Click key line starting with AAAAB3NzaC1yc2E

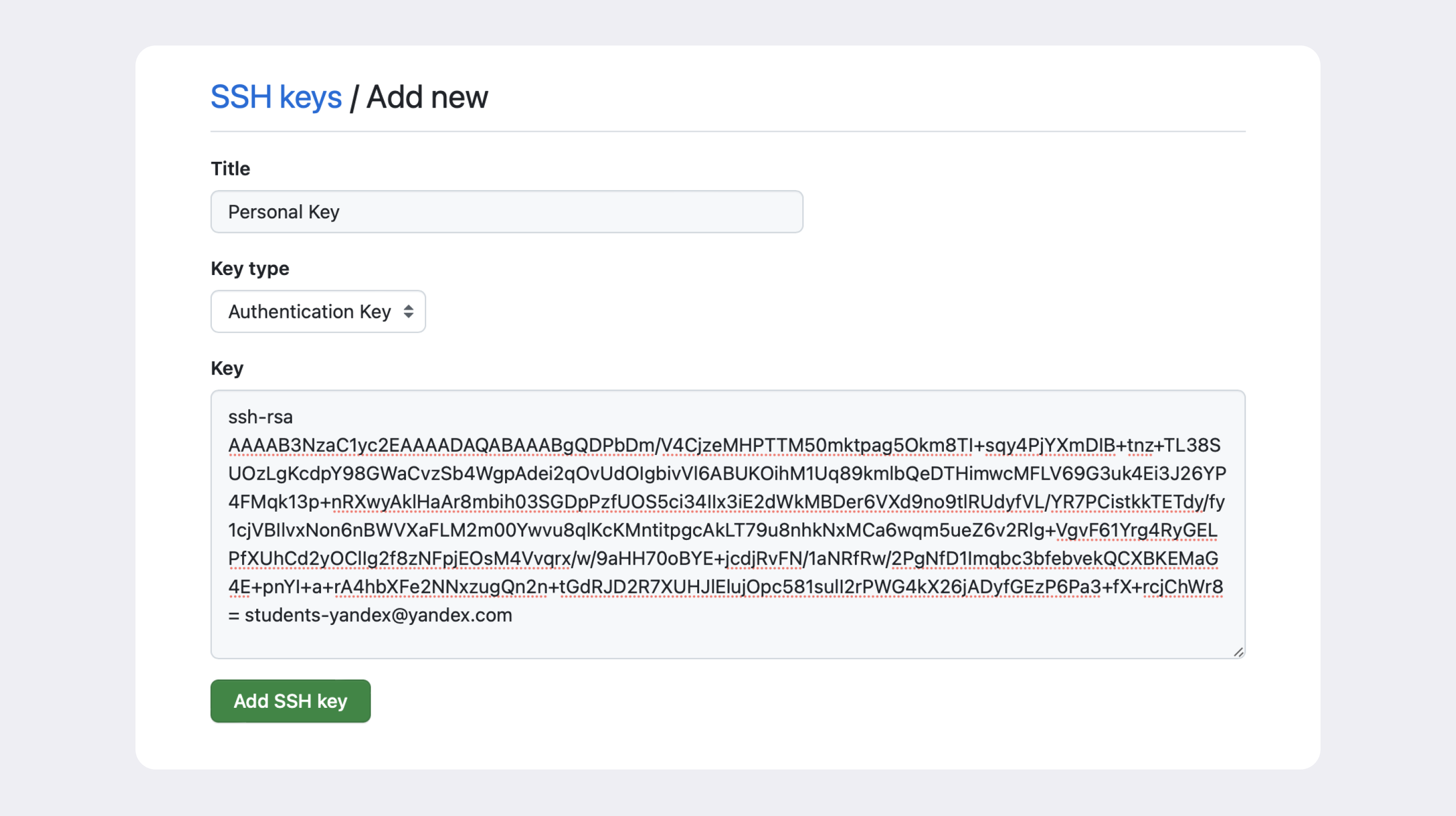point(724,445)
